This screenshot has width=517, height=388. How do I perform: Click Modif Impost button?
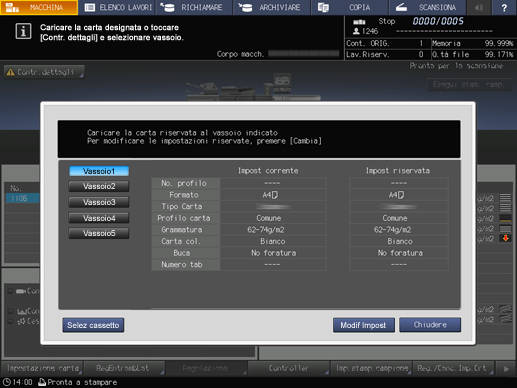coord(364,325)
